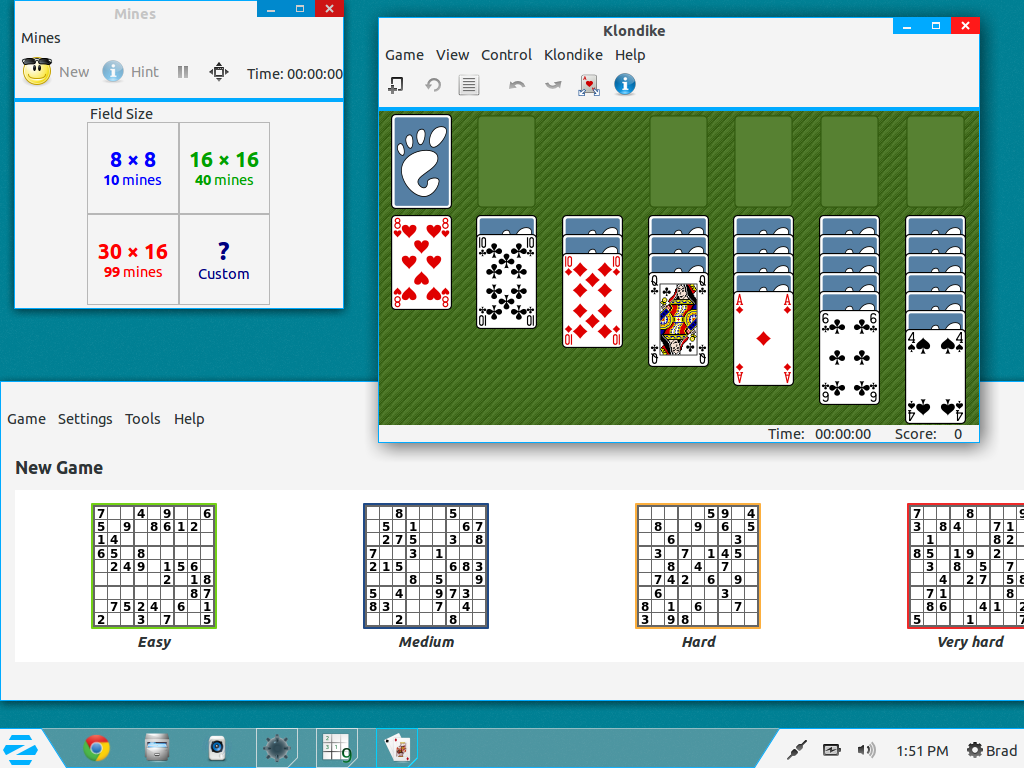Click the 4 of spades card
Viewport: 1024px width, 768px height.
tap(936, 377)
